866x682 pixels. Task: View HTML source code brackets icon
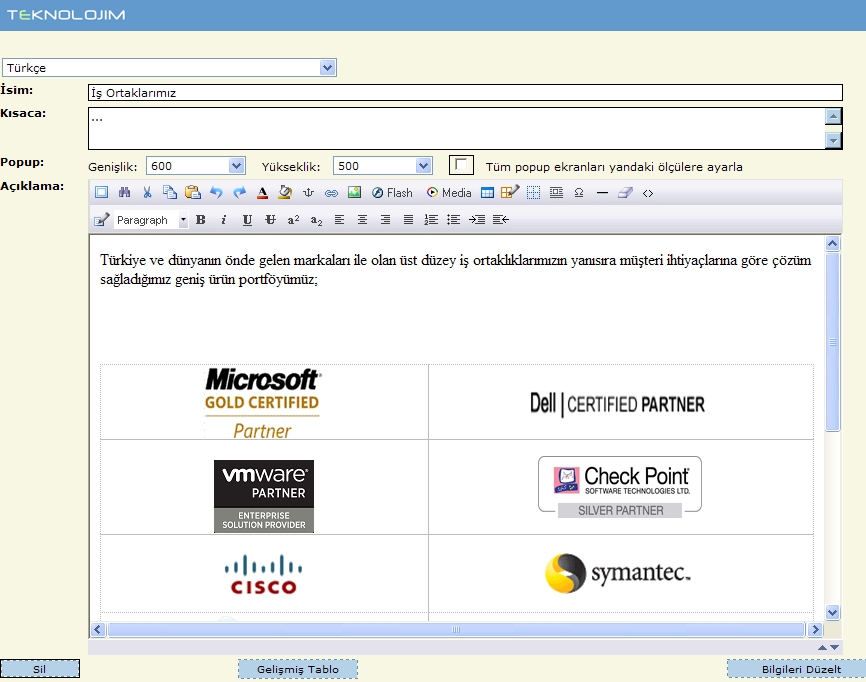[x=648, y=193]
